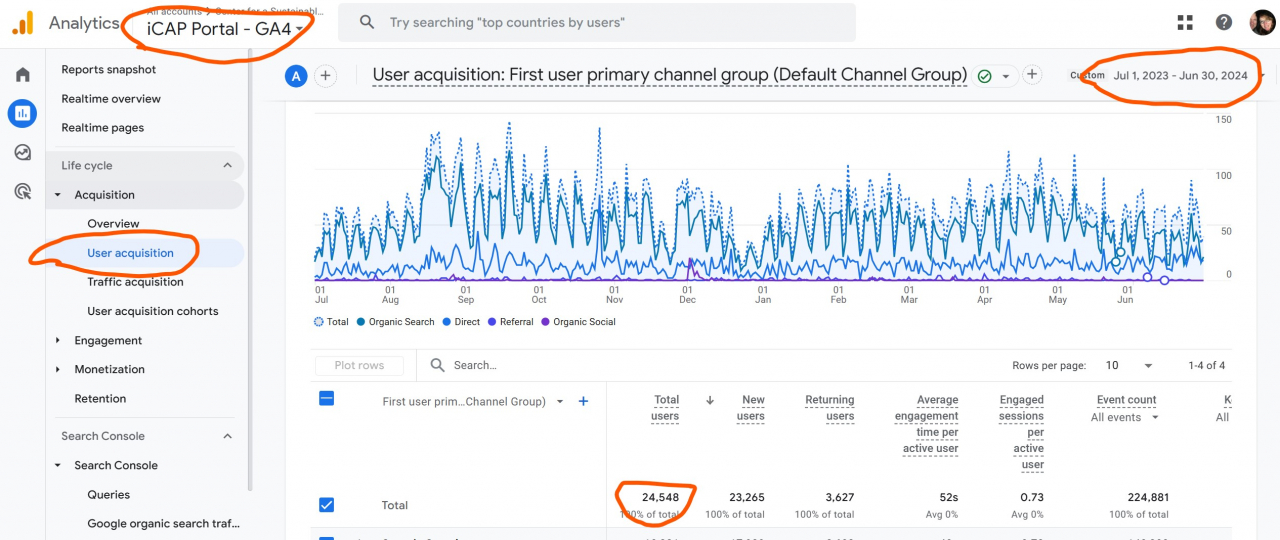Screen dimensions: 1280x540
Task: Click the All Users segment A badge
Action: (296, 75)
